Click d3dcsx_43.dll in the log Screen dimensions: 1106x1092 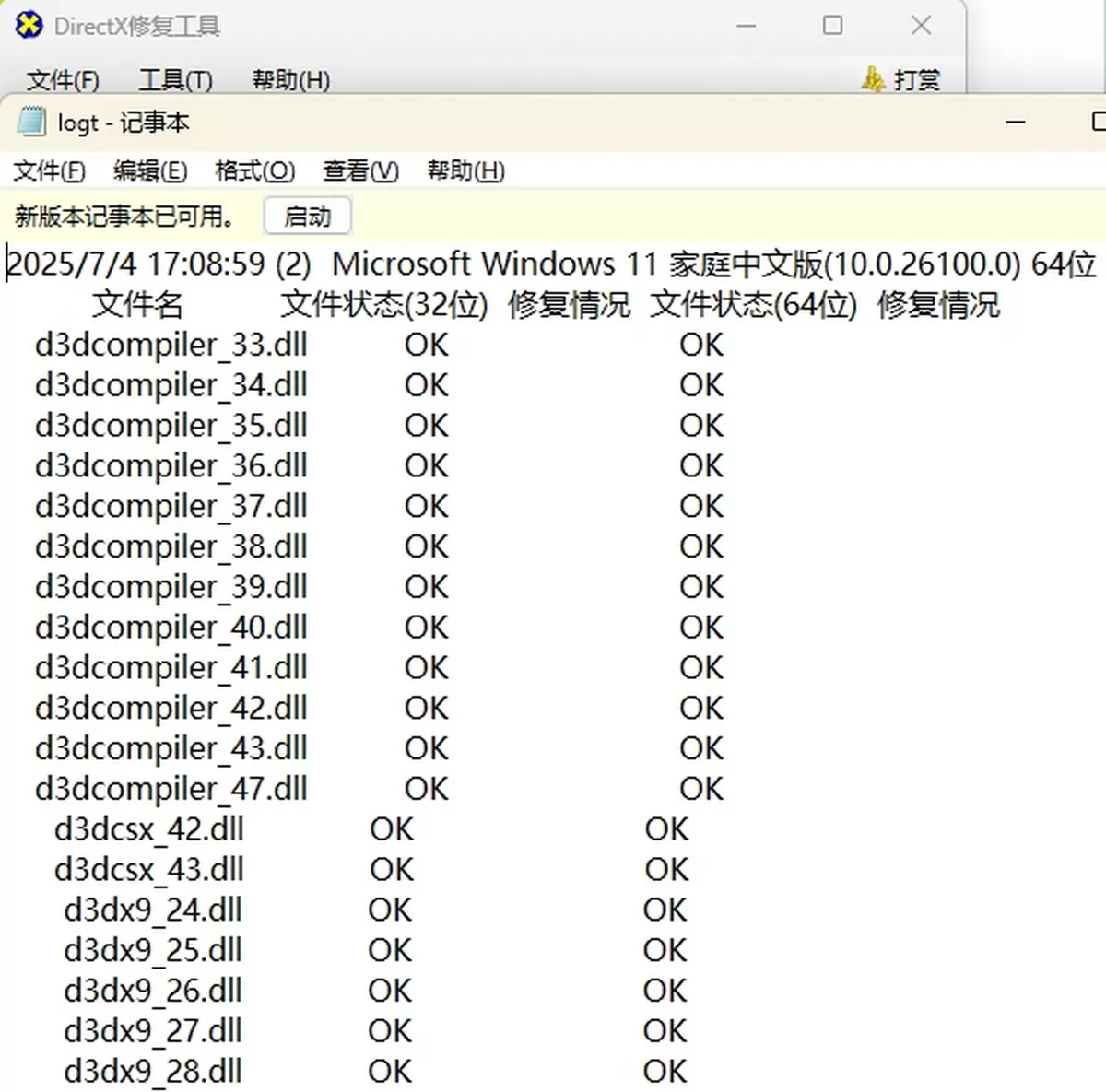click(x=149, y=870)
